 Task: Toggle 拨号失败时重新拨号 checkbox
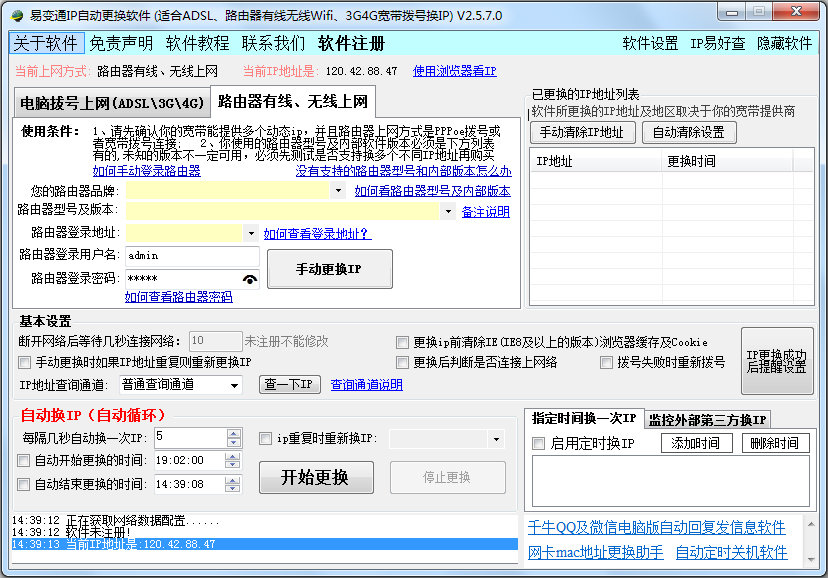606,363
